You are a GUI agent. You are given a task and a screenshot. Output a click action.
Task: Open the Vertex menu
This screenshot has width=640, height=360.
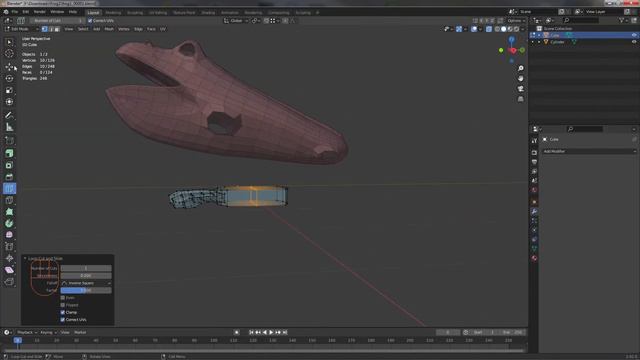124,29
